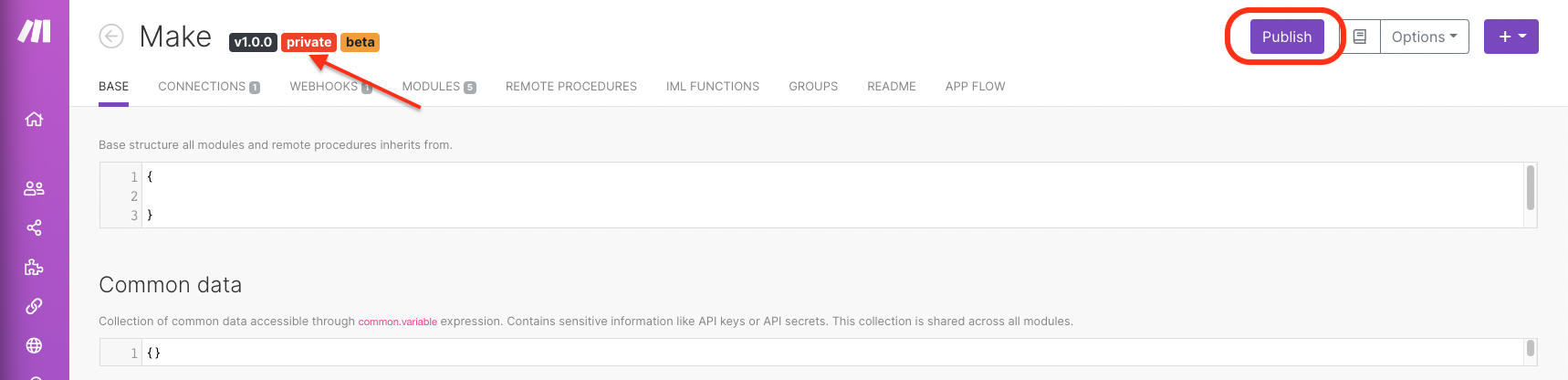Screen dimensions: 1568x380
Task: Open Team via the people icon
Action: tap(35, 188)
